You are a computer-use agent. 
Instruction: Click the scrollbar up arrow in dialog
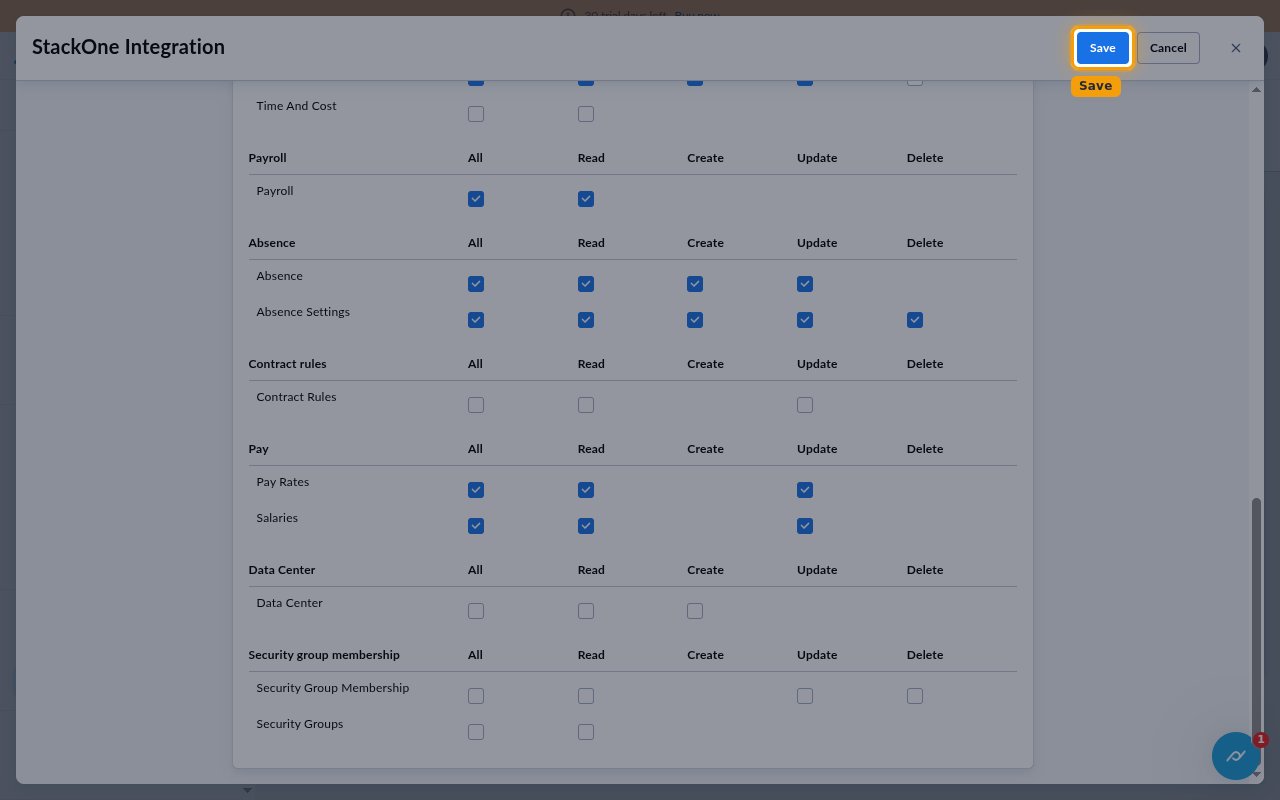pos(1257,90)
